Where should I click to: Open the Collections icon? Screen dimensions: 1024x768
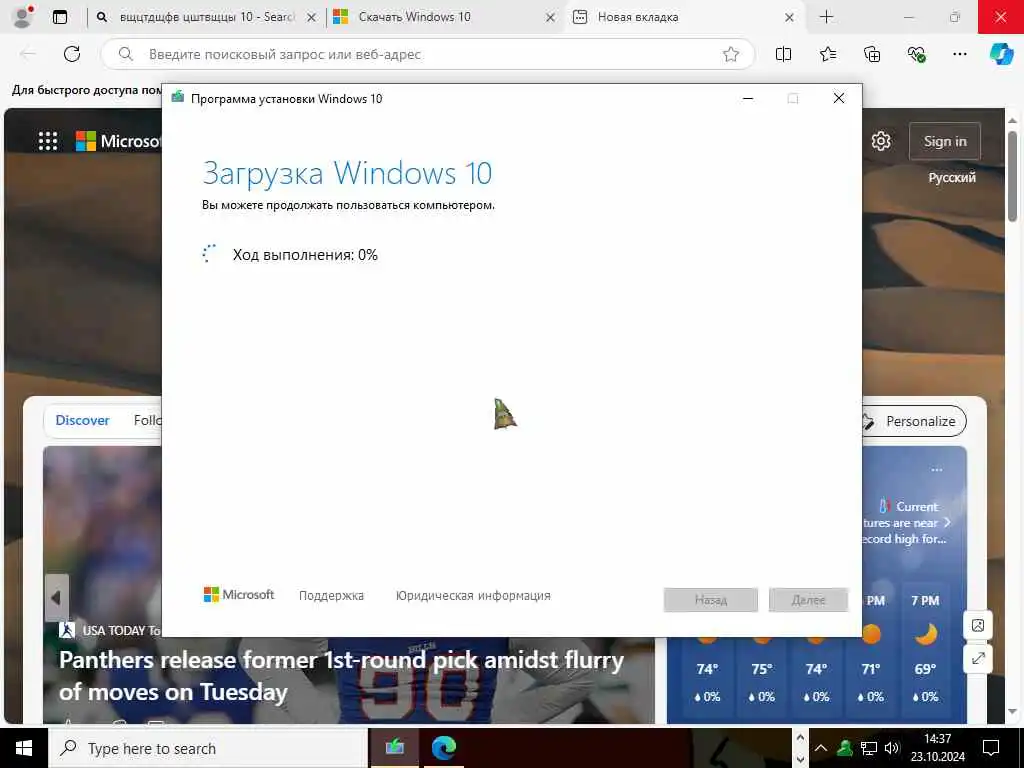(x=872, y=54)
